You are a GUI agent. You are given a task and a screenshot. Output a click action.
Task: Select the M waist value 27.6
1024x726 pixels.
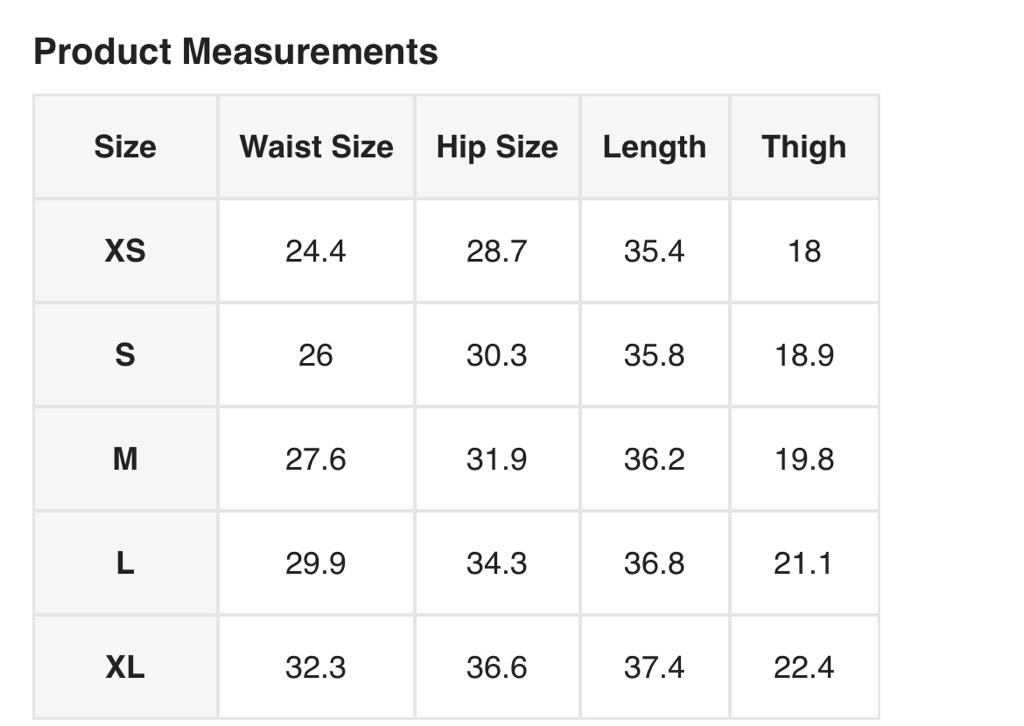[316, 459]
